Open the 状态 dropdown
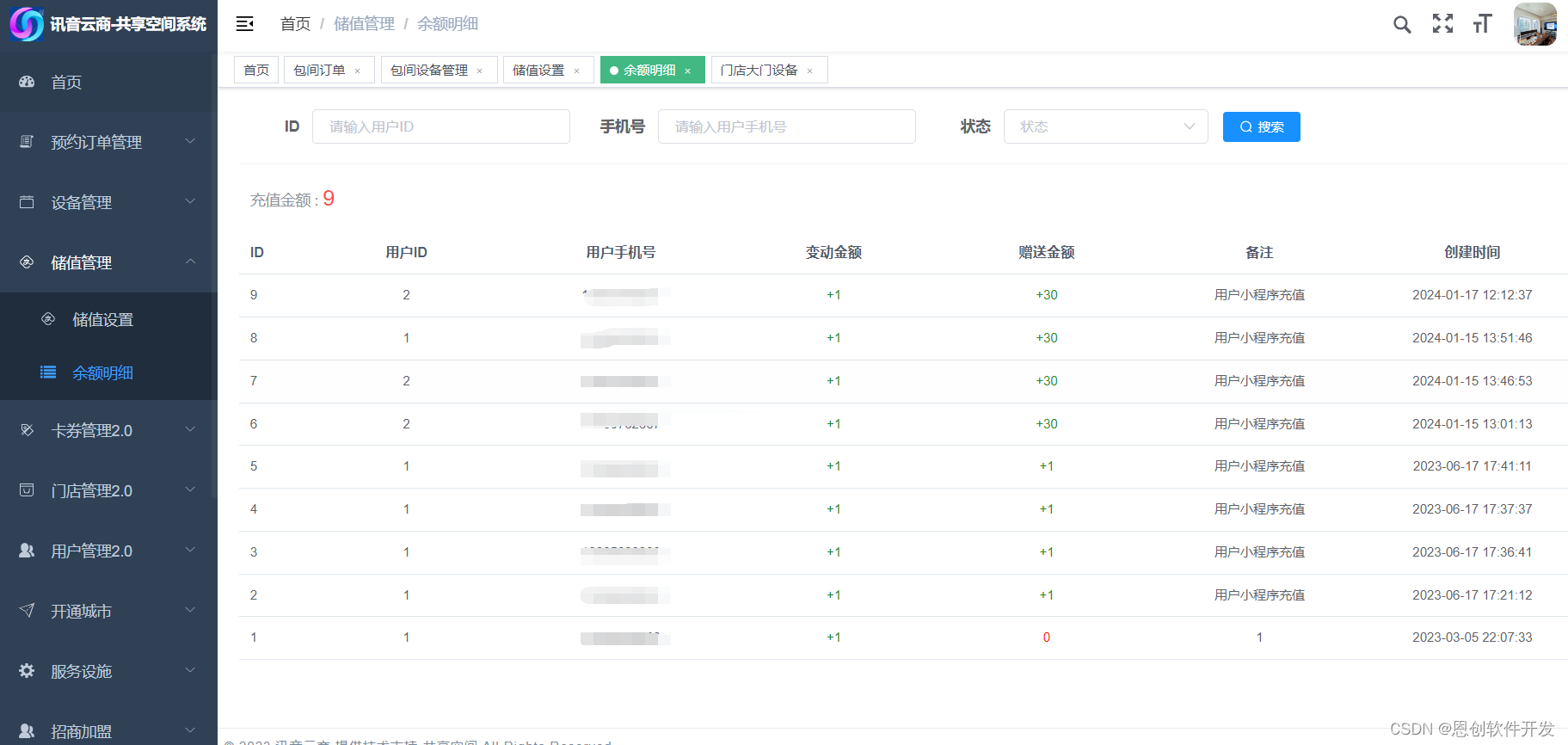1568x745 pixels. (x=1106, y=126)
